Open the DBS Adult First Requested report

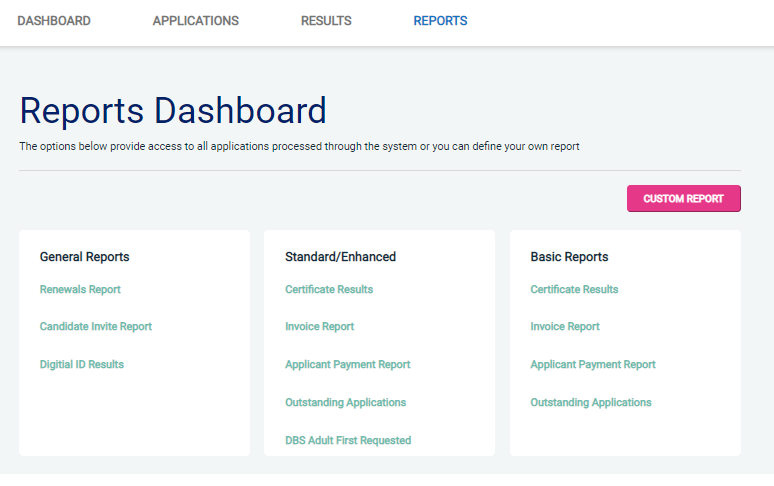tap(348, 441)
